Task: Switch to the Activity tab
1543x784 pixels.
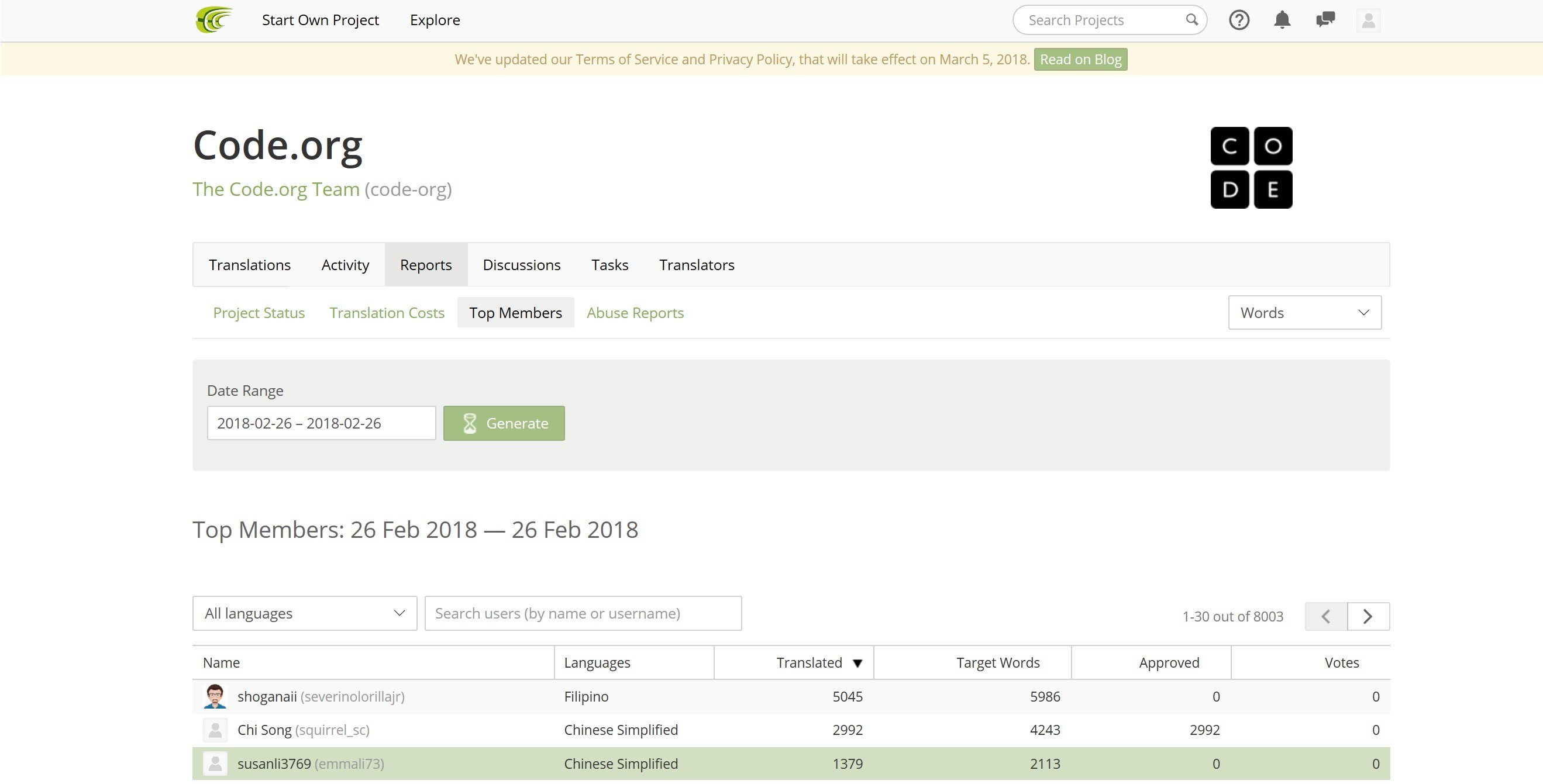Action: (x=345, y=265)
